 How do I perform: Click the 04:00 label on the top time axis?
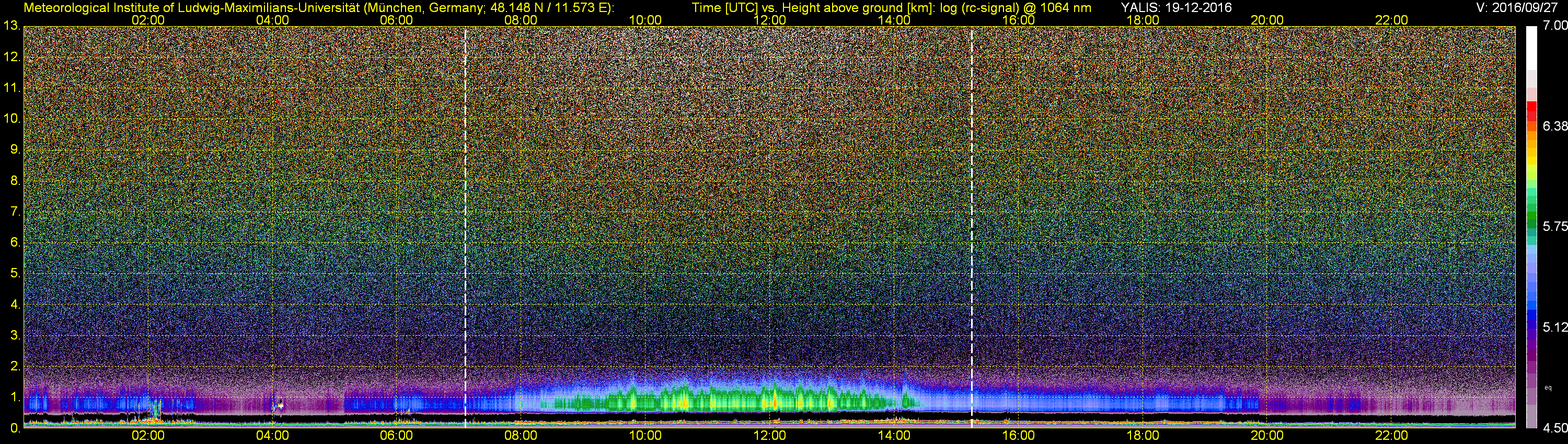click(272, 20)
